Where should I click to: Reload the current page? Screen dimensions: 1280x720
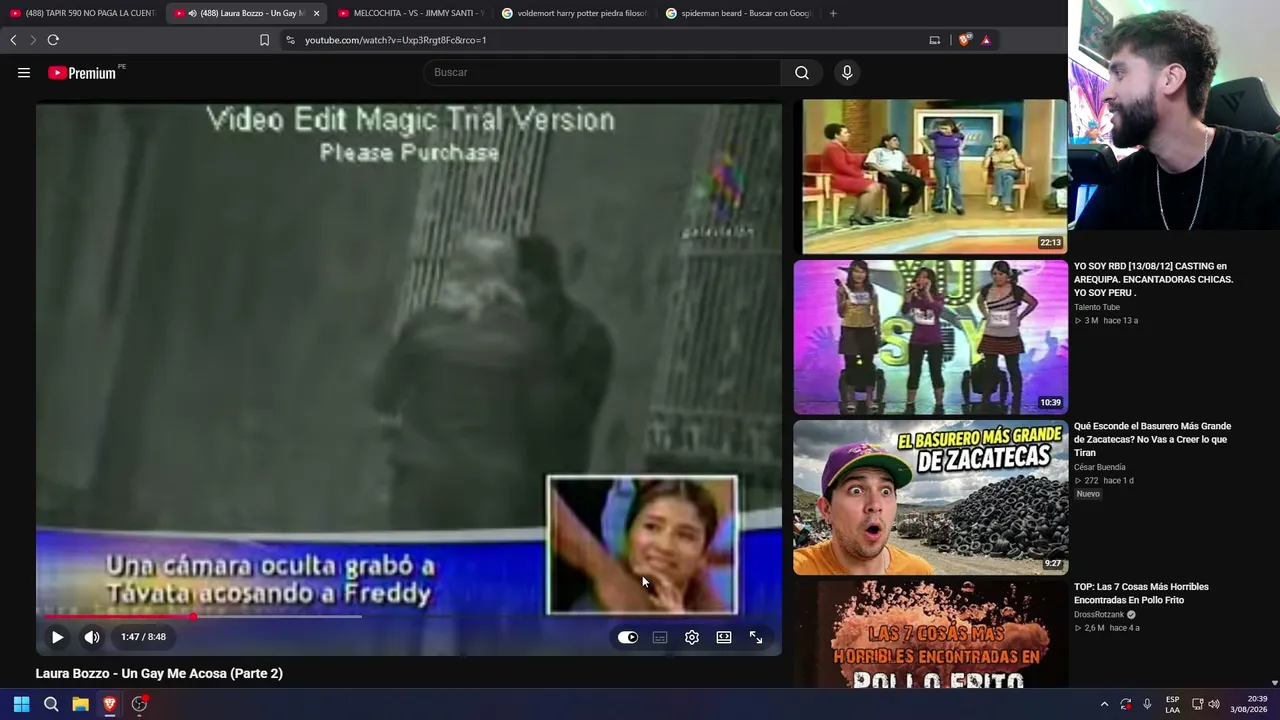click(53, 40)
